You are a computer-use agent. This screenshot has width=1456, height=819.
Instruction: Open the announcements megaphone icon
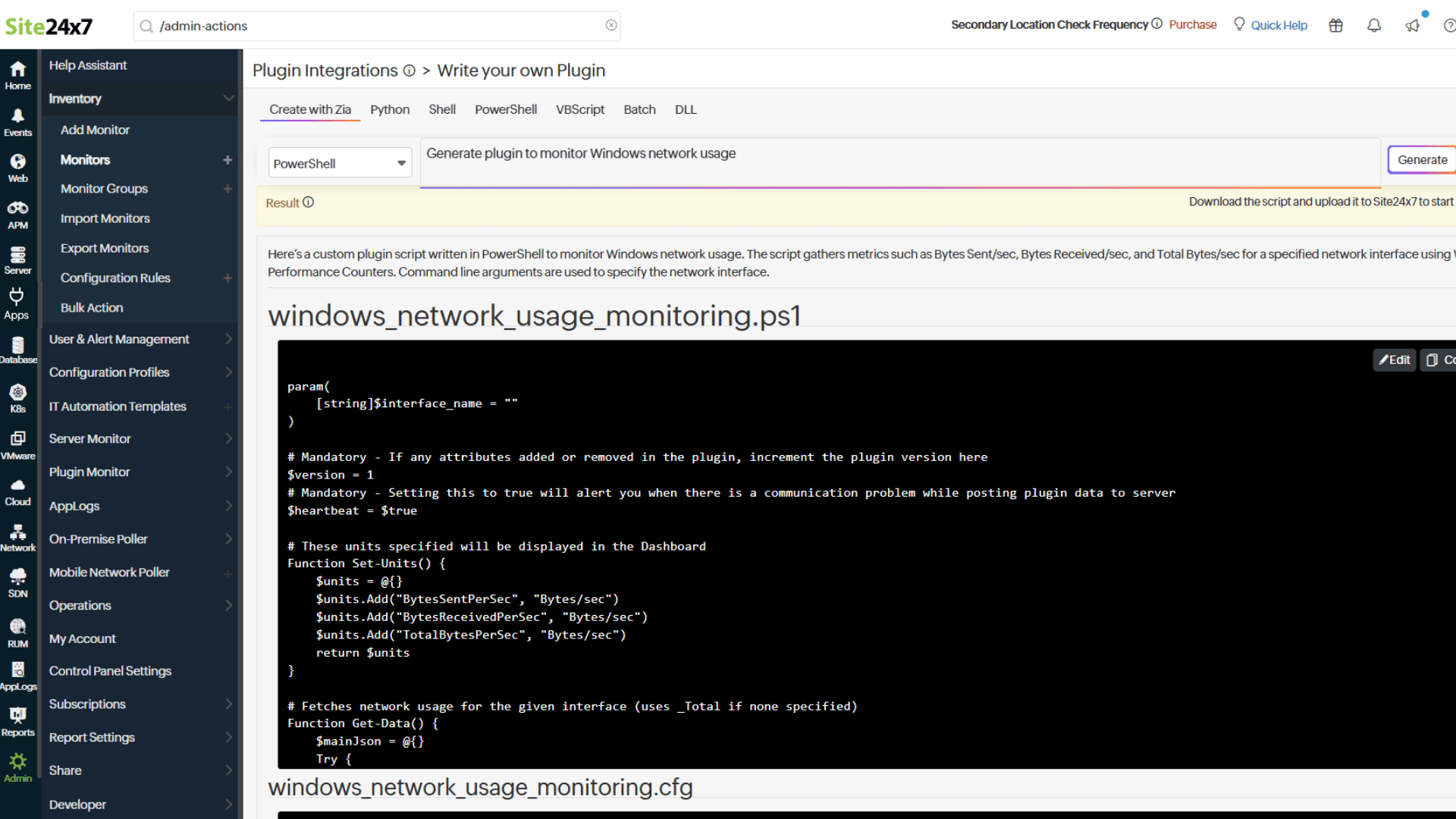click(x=1412, y=25)
